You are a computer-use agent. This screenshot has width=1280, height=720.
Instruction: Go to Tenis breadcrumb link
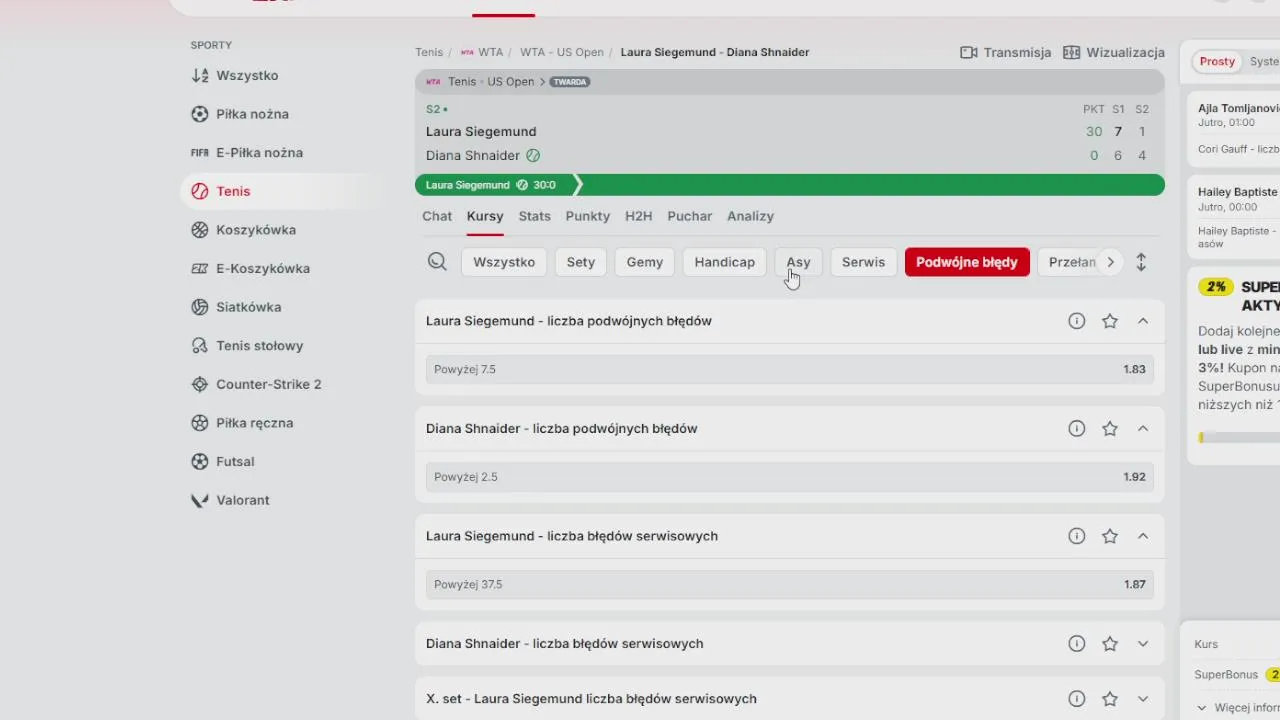pyautogui.click(x=429, y=52)
